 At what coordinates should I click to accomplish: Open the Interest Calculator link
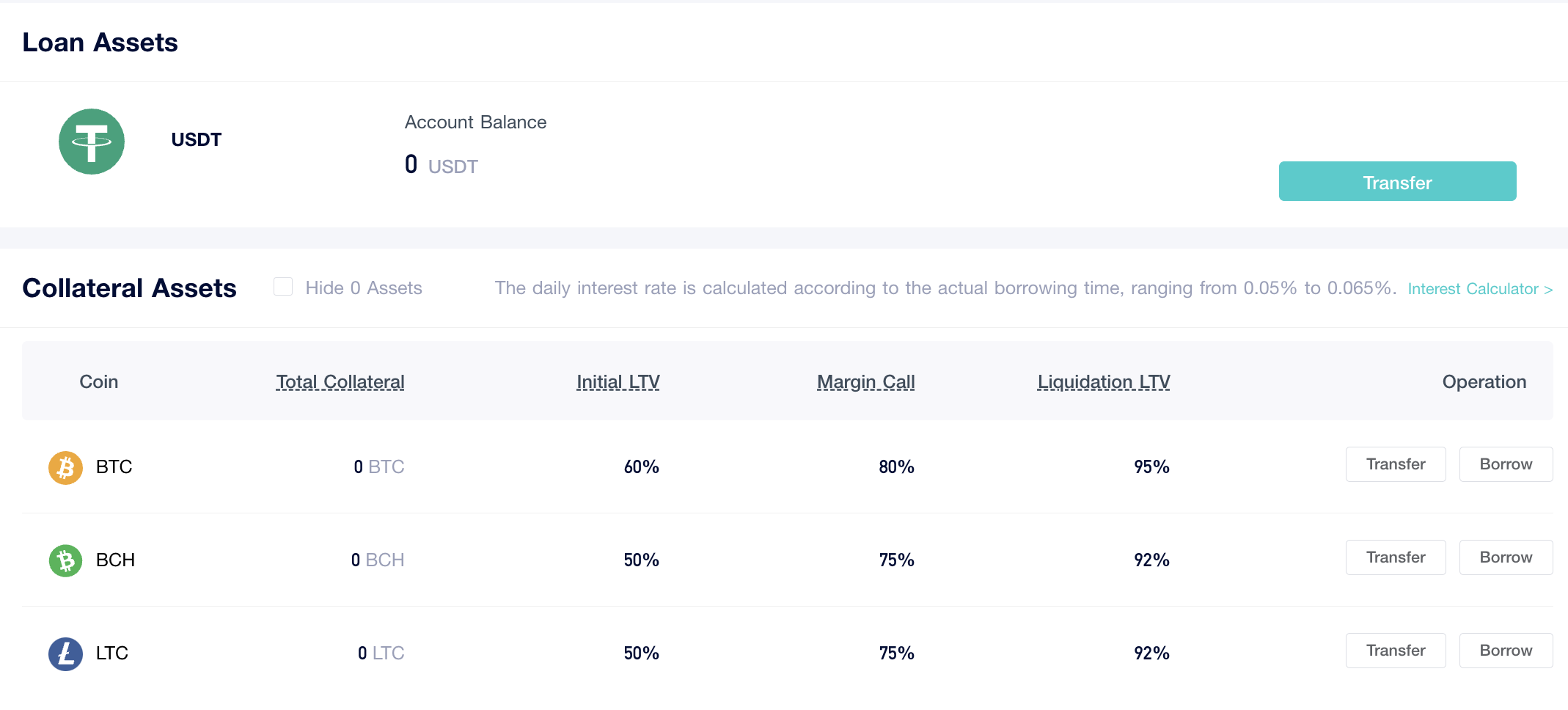pos(1479,289)
